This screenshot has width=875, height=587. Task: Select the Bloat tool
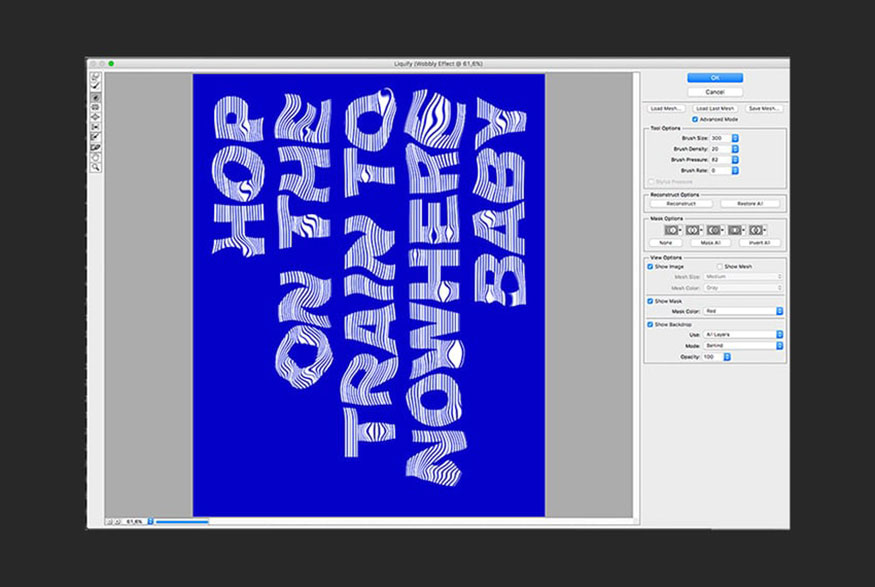click(95, 117)
